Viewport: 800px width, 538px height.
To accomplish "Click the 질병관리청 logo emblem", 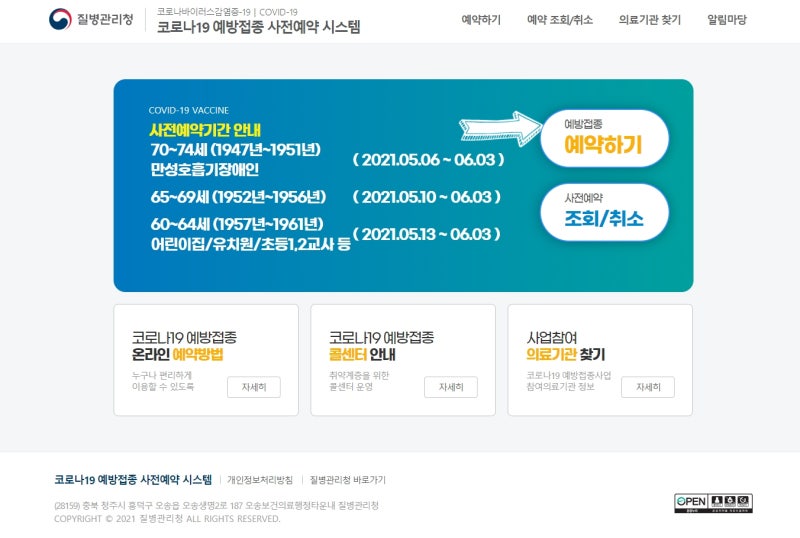I will 60,19.
